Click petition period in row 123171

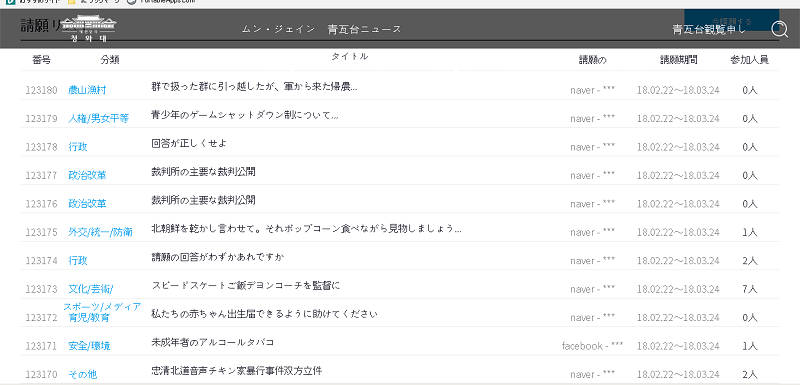pos(678,346)
